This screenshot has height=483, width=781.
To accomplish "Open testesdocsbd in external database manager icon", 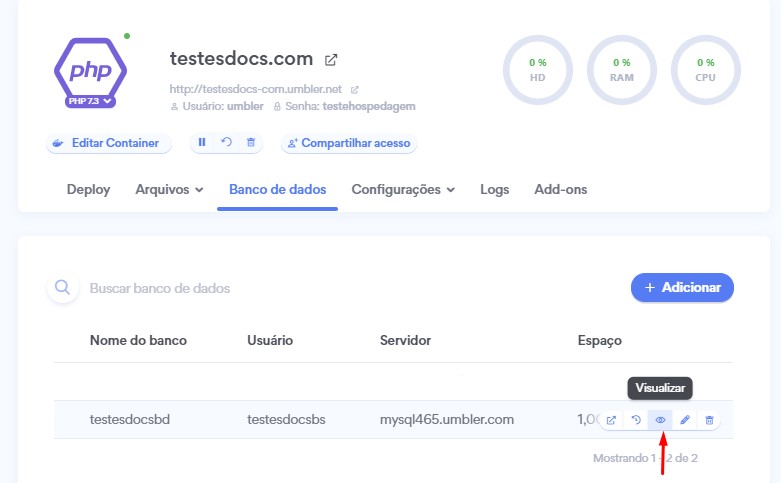I will 611,420.
